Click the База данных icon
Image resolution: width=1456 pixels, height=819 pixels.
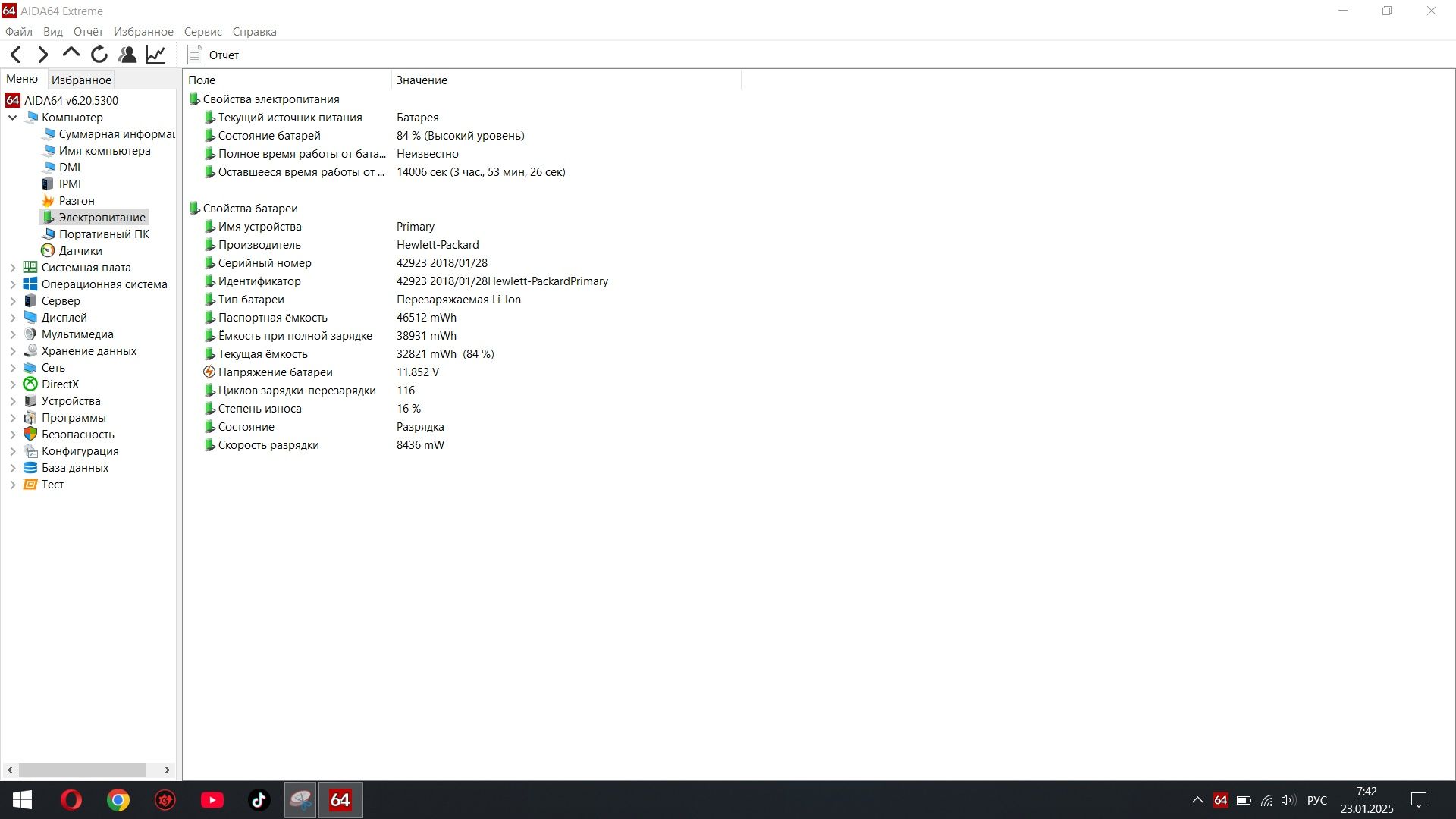[x=30, y=468]
